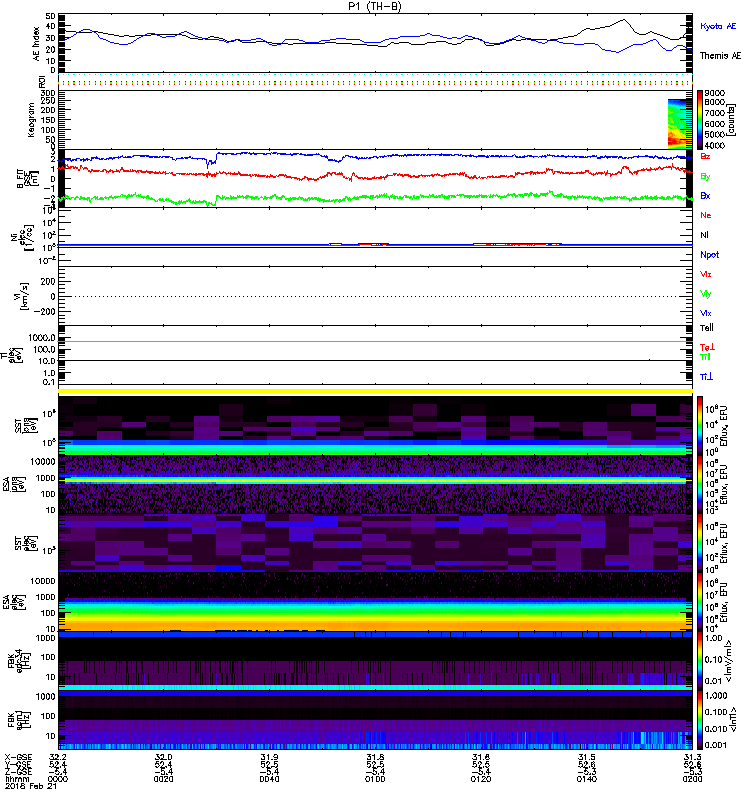Select the '300' Keogram axis tick
The image size is (750, 800).
pos(49,93)
